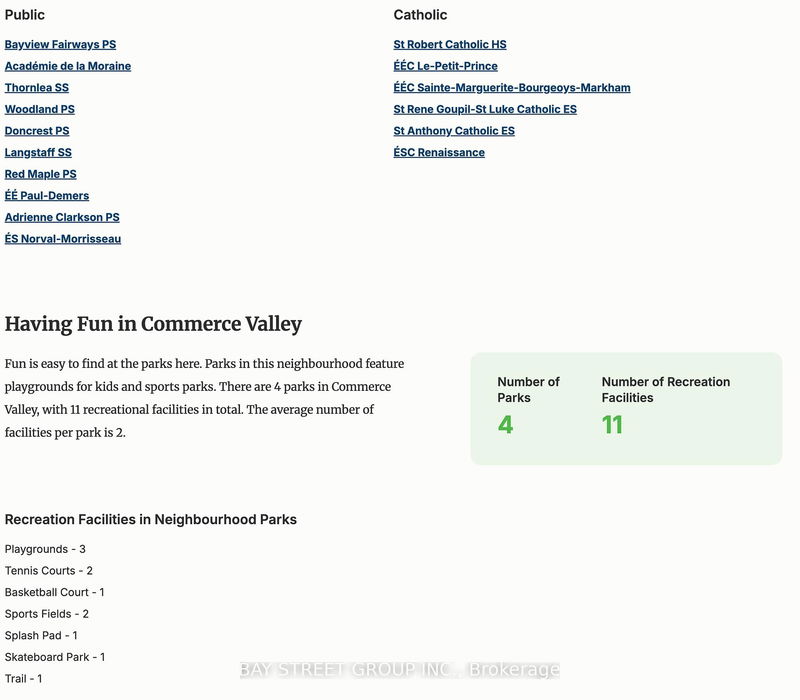Click the Having Fun in Commerce Valley heading
Screen dimensions: 800x700
click(153, 324)
